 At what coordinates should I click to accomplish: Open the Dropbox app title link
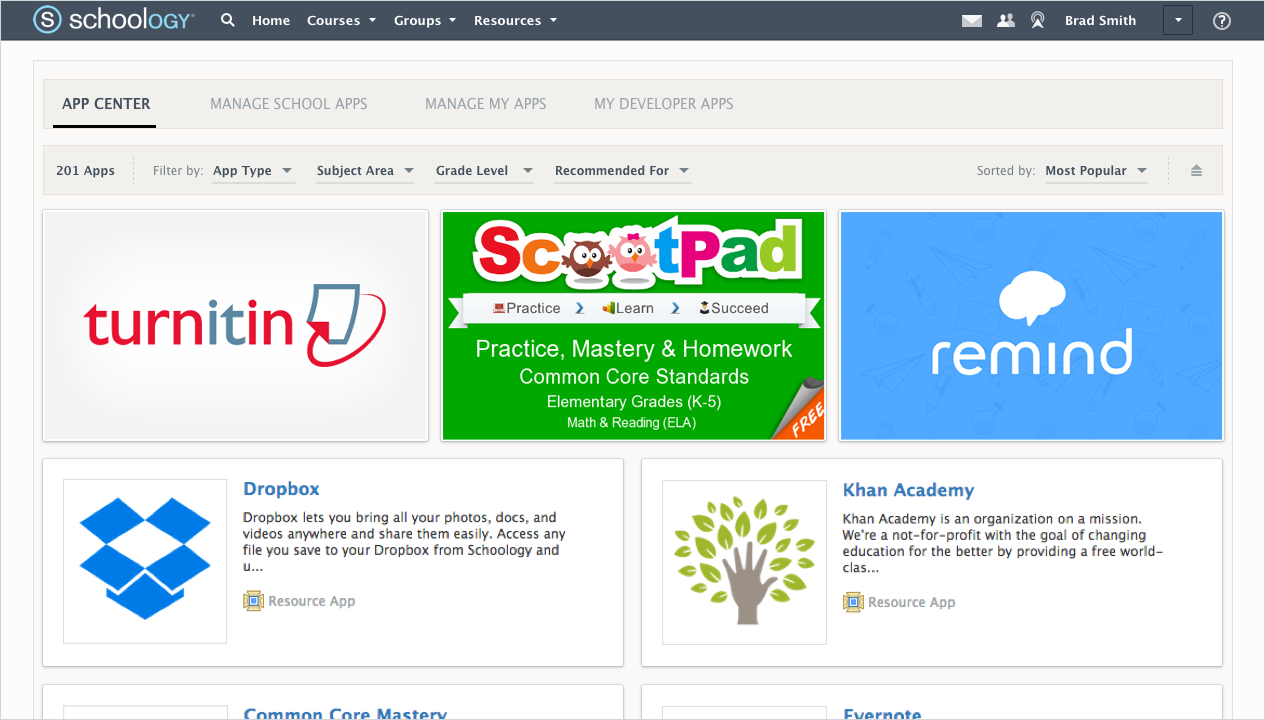click(282, 489)
